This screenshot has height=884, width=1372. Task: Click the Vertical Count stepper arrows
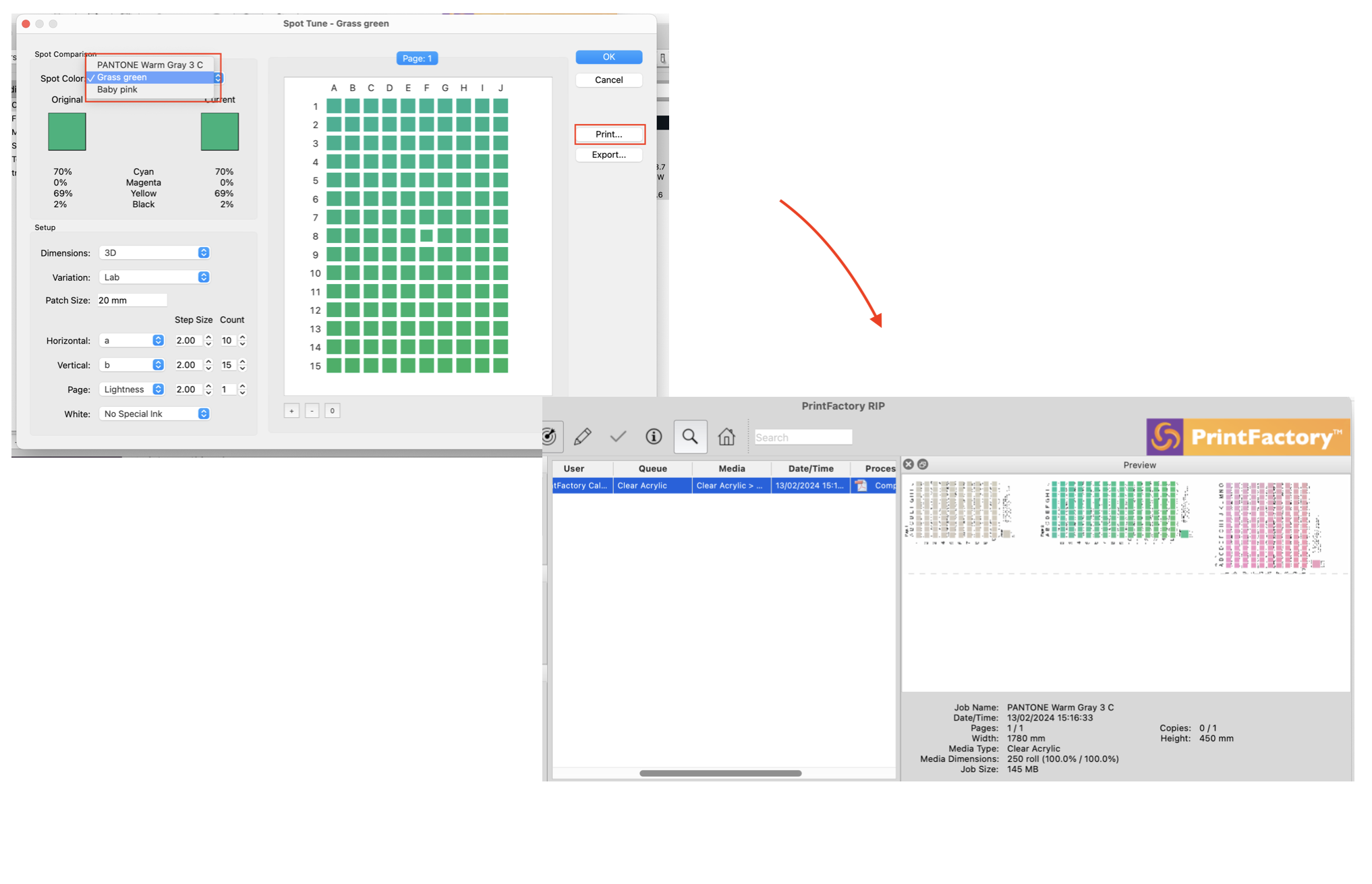tap(242, 364)
